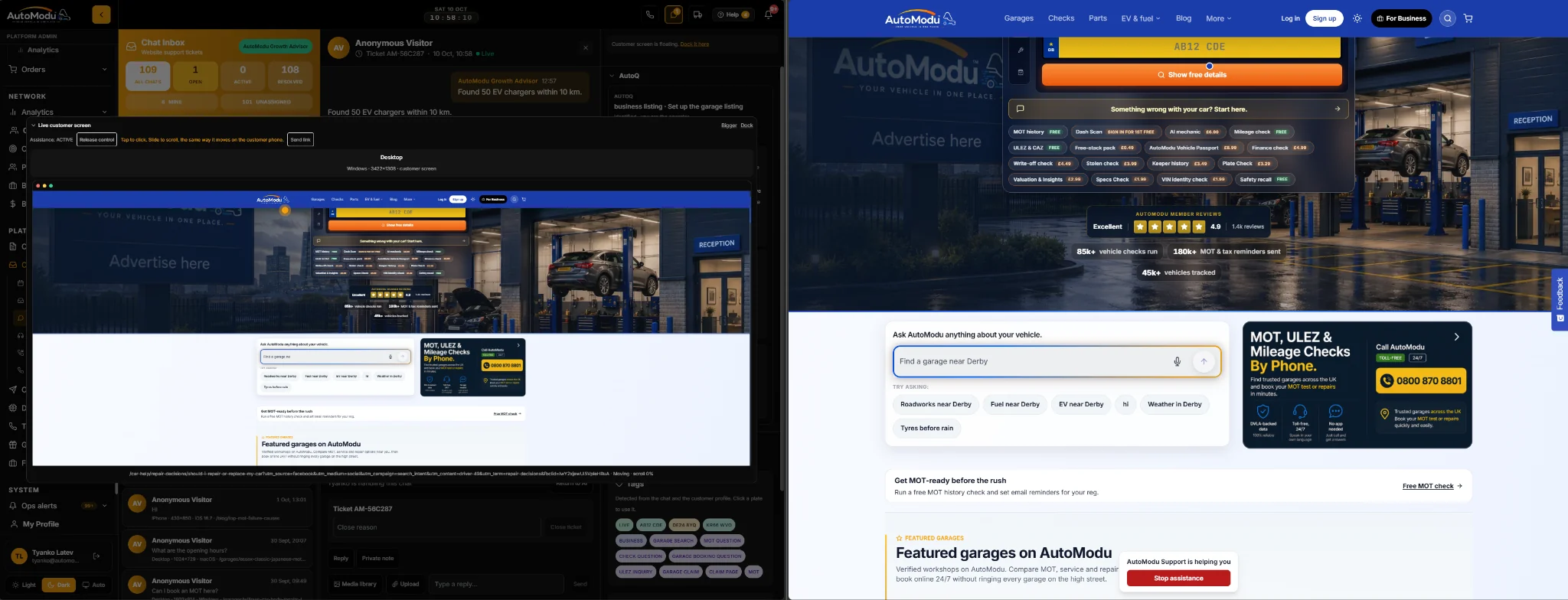Click the microphone icon in the ask box
Viewport: 1568px width, 600px height.
(1178, 361)
